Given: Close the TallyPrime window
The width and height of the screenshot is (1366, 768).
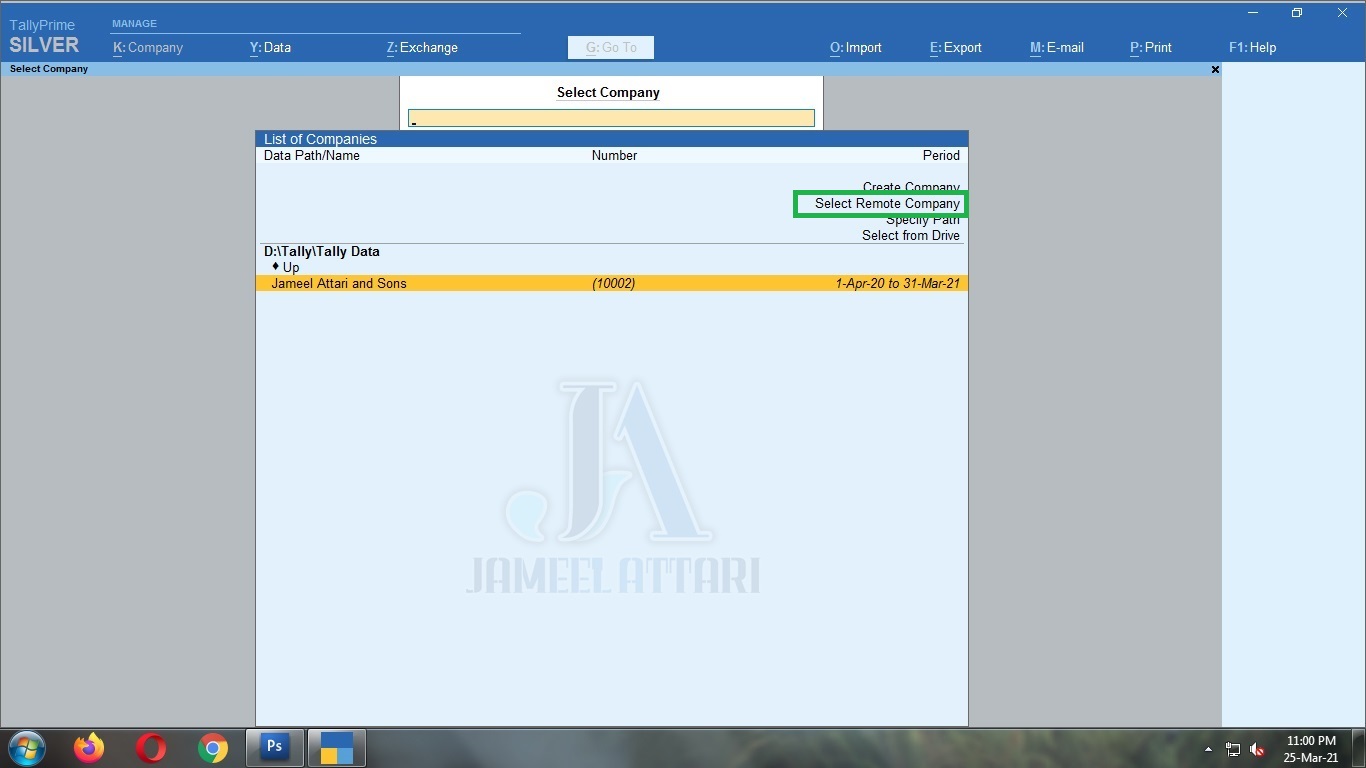Looking at the screenshot, I should click(x=1342, y=13).
